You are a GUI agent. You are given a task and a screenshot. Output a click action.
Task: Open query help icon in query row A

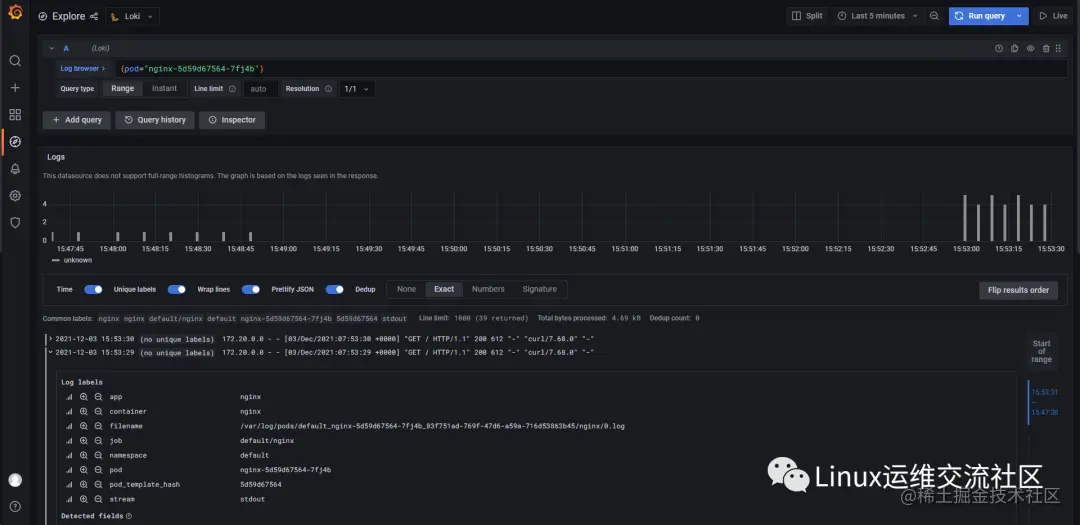999,48
